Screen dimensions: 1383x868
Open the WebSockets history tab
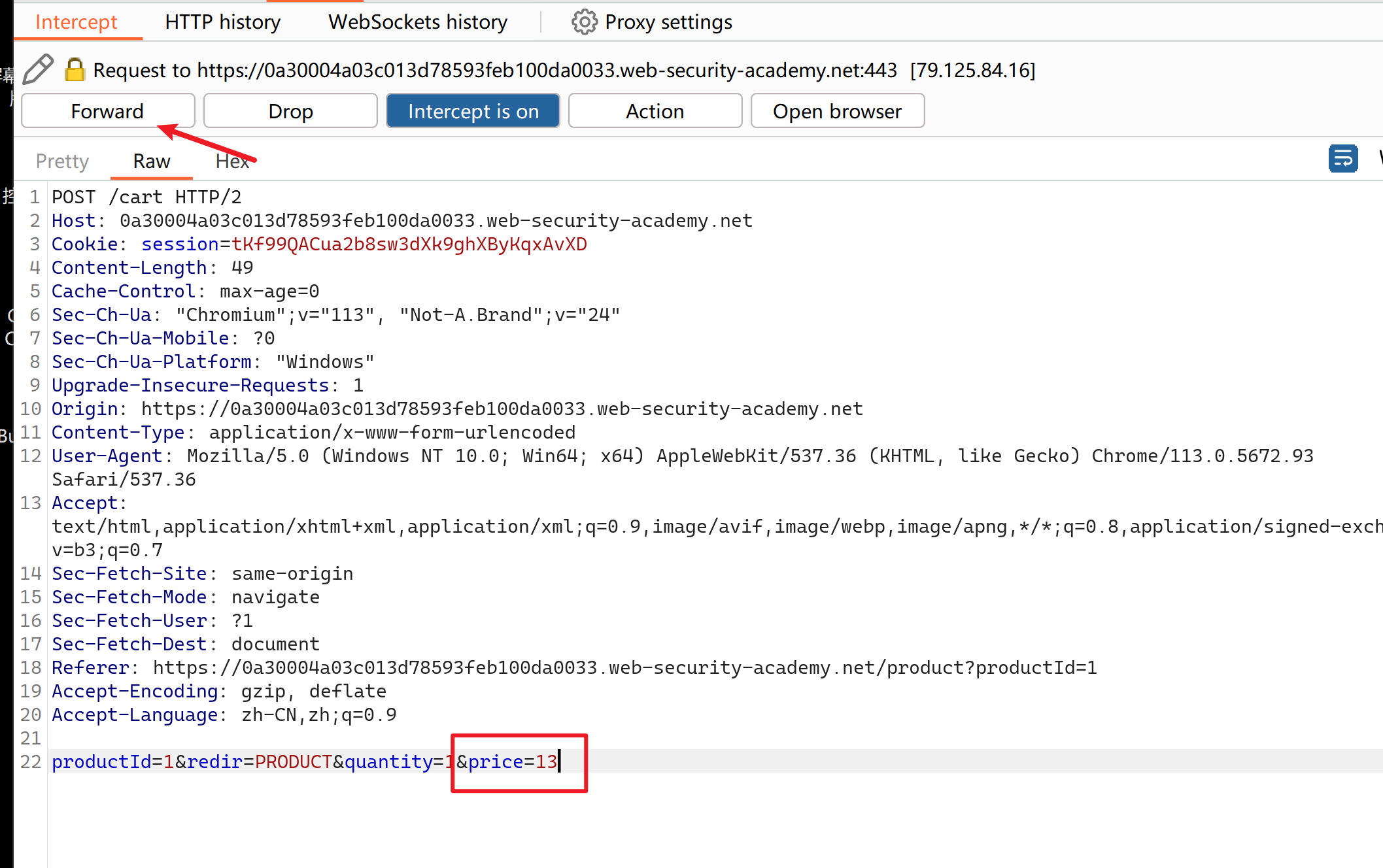pyautogui.click(x=418, y=22)
